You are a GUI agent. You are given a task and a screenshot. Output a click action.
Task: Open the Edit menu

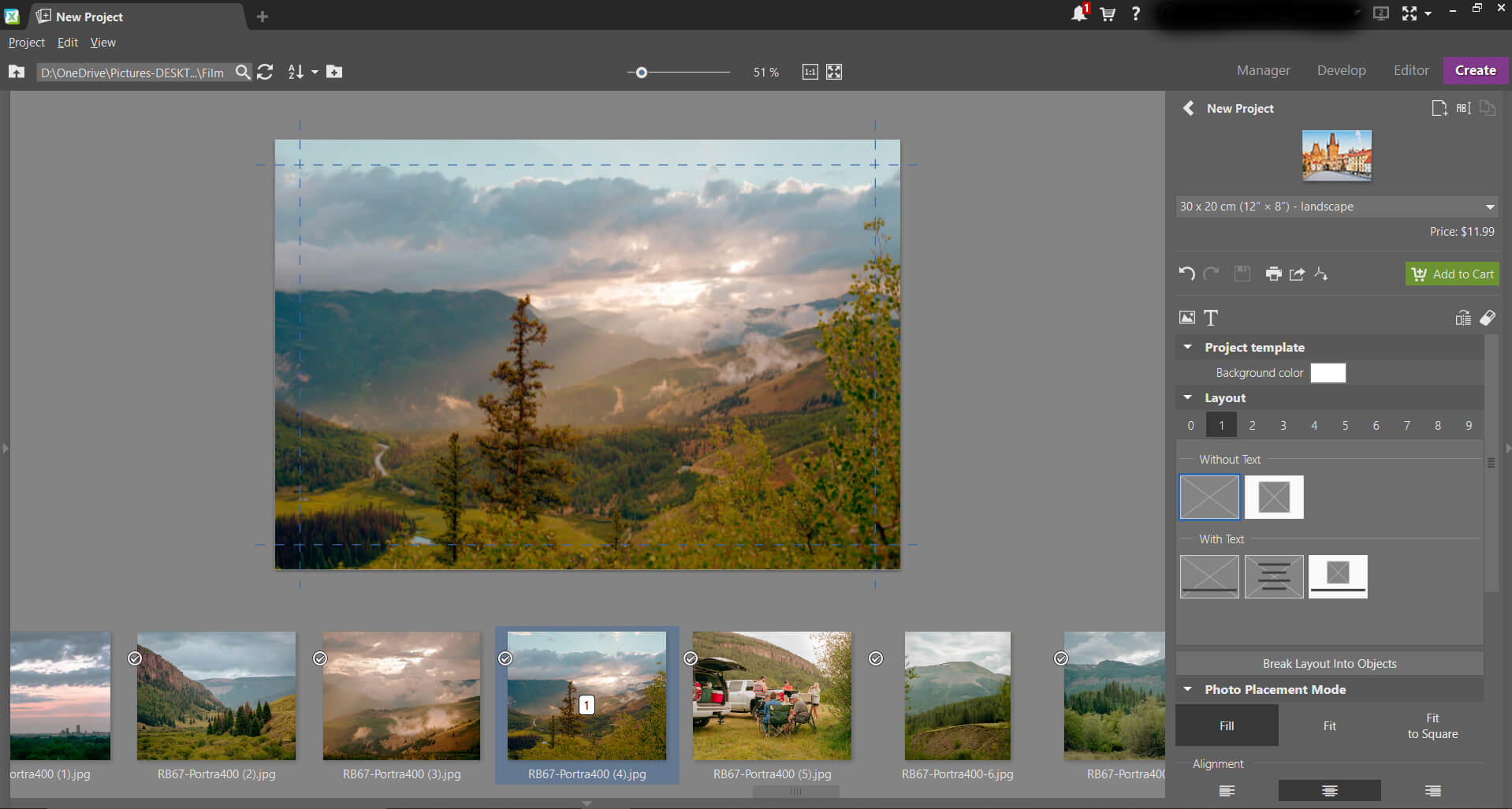point(68,43)
